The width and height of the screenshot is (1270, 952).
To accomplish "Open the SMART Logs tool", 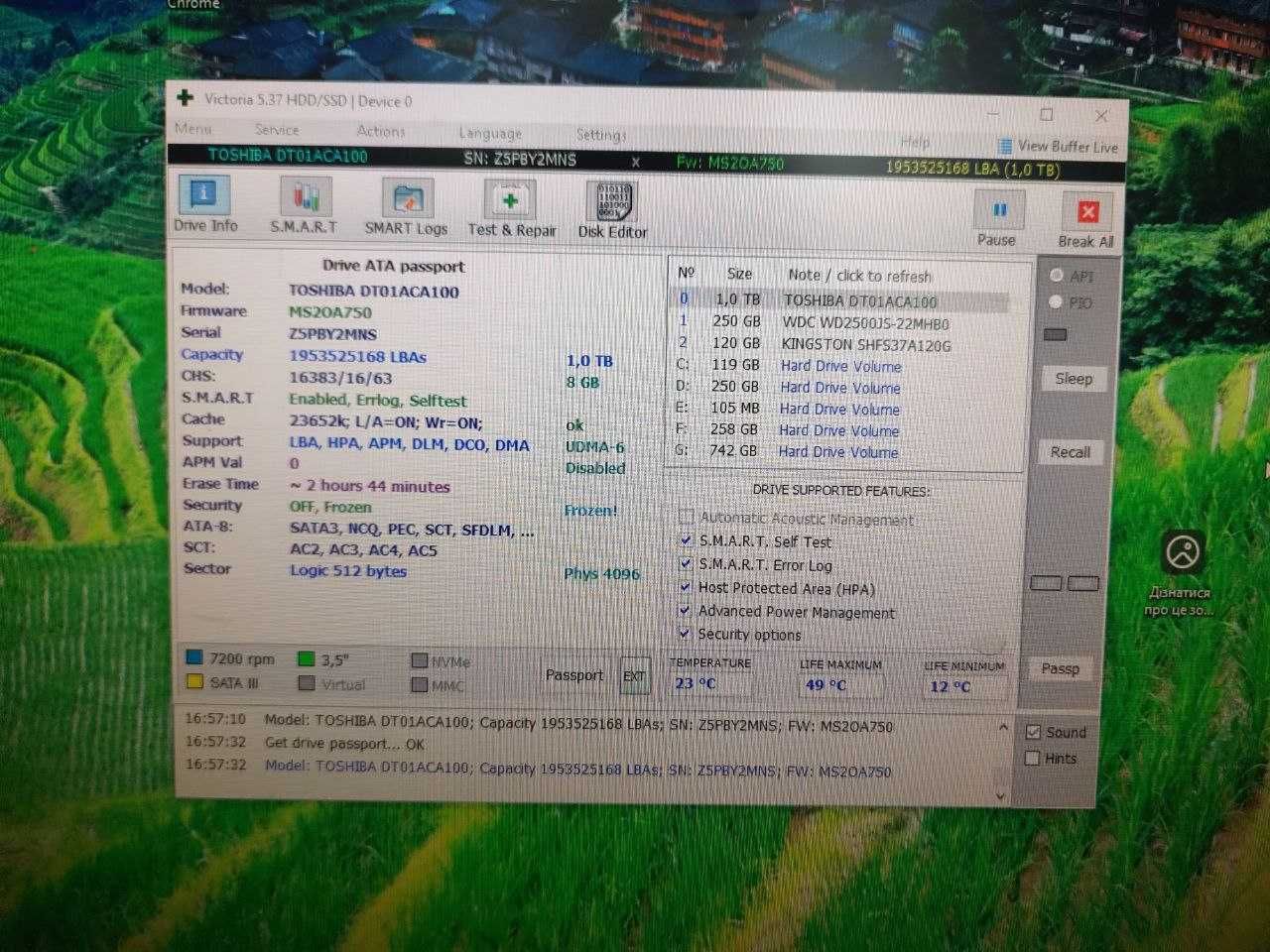I will tap(407, 208).
